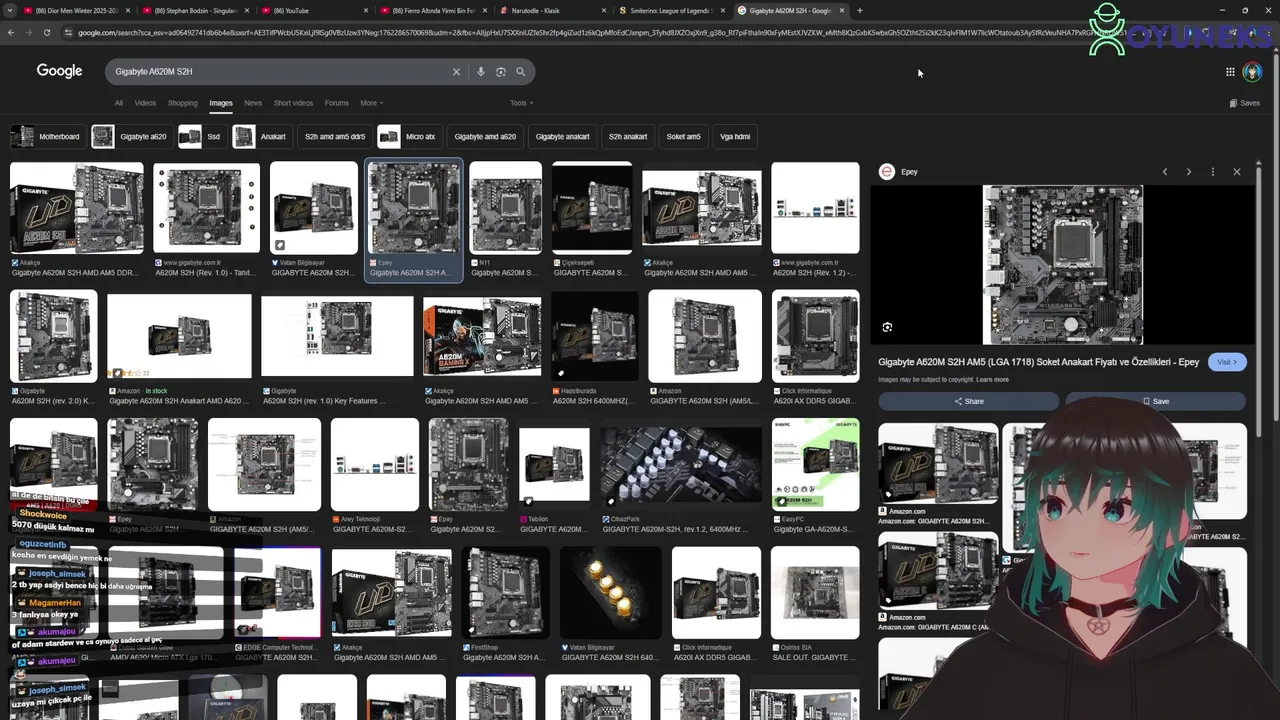The height and width of the screenshot is (720, 1280).
Task: Go to the Google logo homepage
Action: tap(59, 71)
